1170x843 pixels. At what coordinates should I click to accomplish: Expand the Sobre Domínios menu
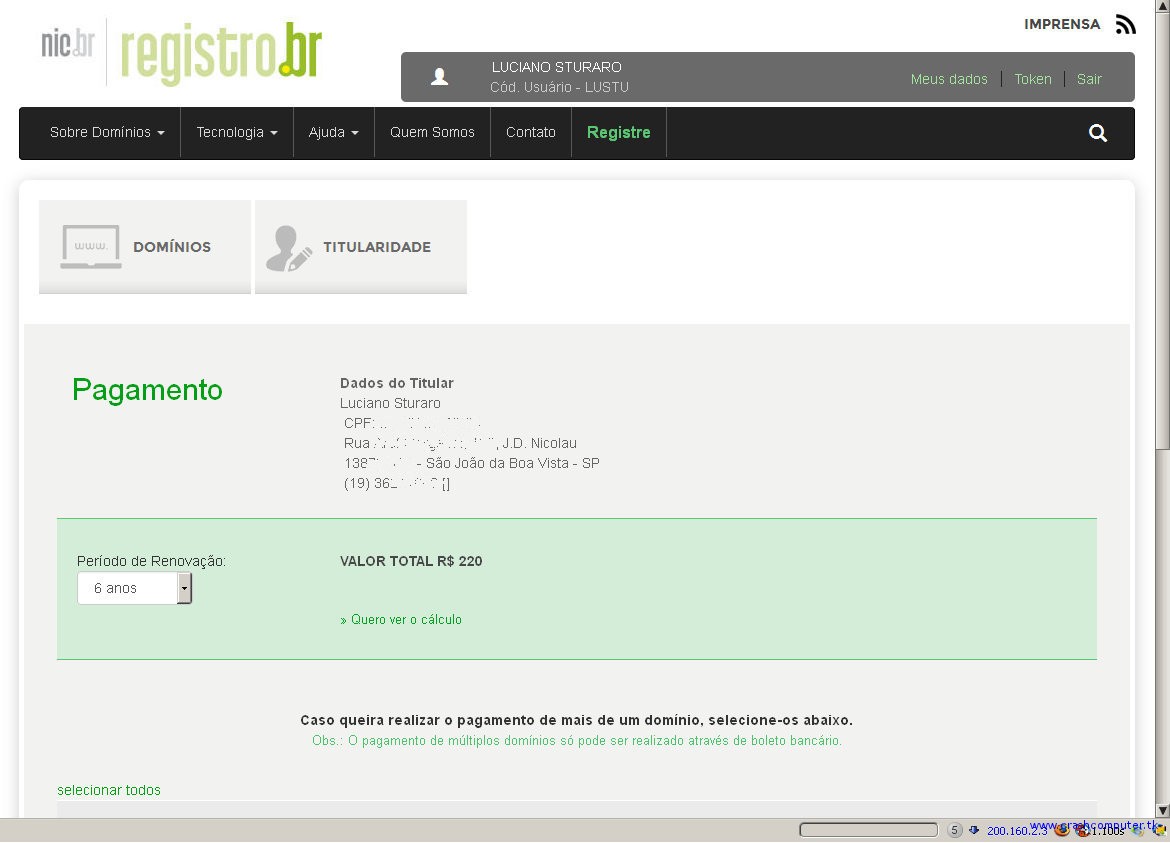click(107, 133)
